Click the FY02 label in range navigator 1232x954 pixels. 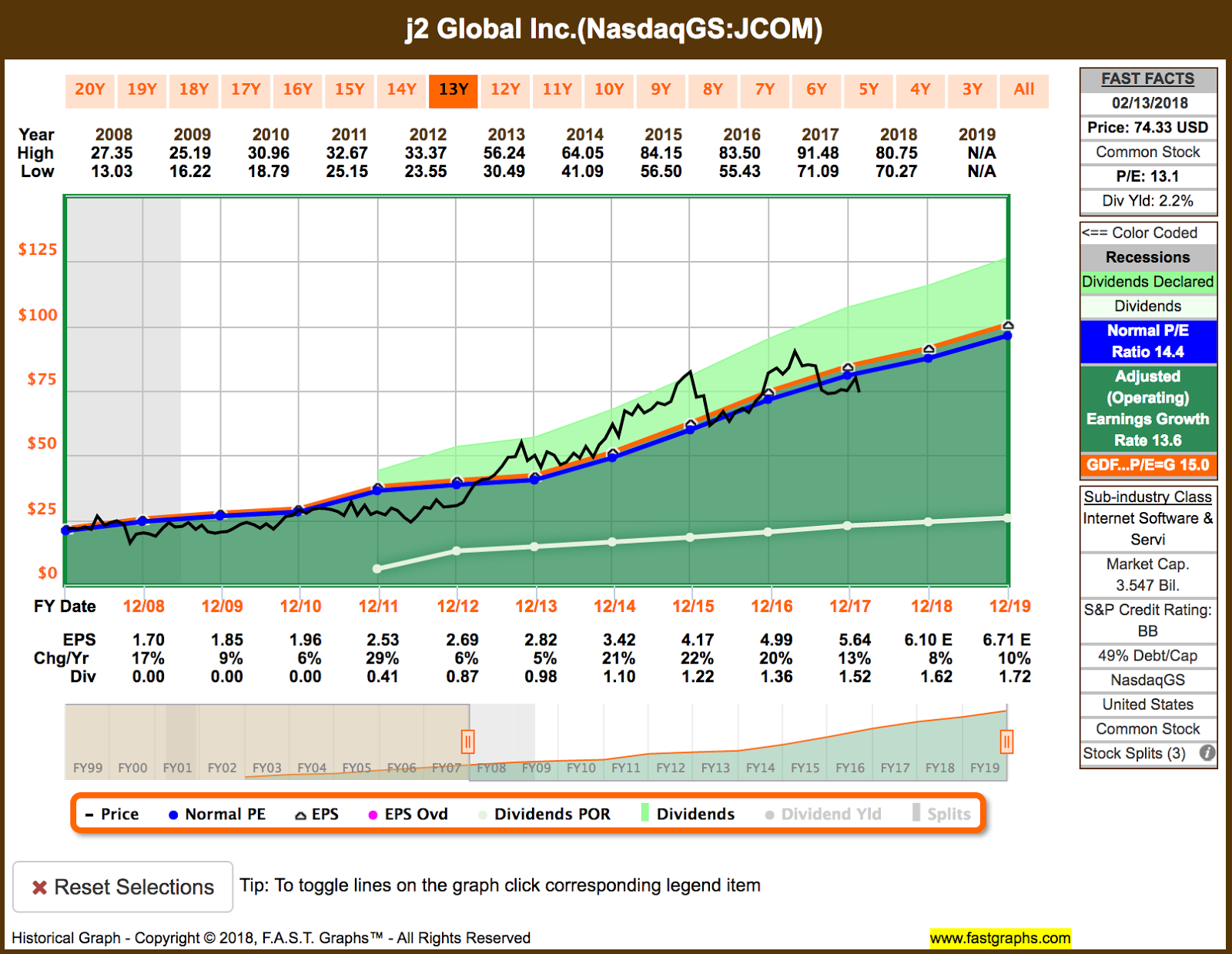(x=223, y=768)
